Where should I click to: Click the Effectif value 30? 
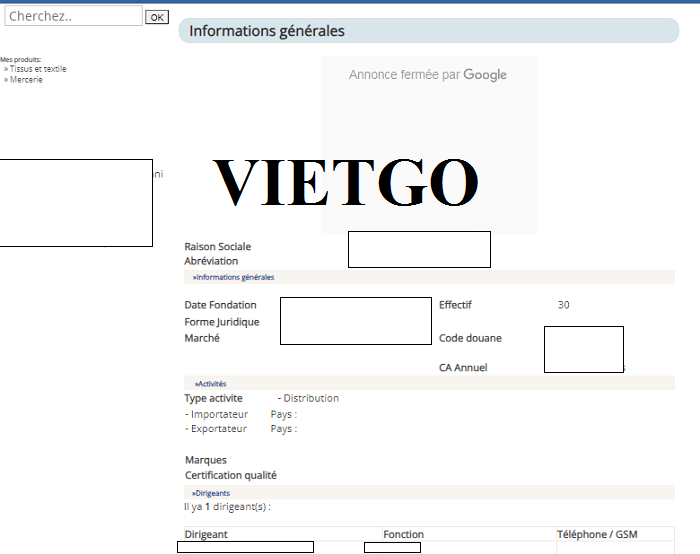click(x=563, y=305)
